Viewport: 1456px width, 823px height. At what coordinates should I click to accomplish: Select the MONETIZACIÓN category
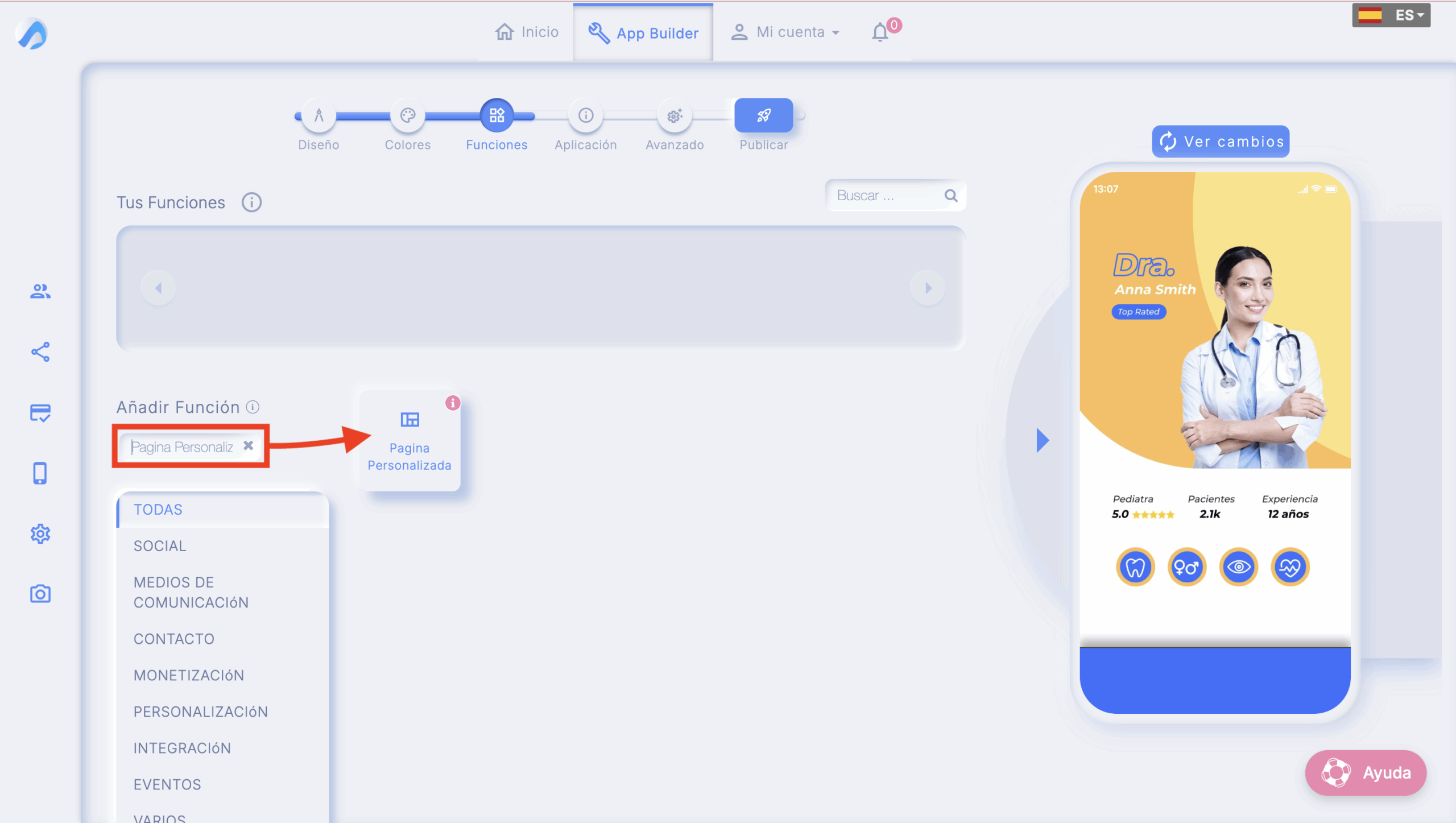189,675
